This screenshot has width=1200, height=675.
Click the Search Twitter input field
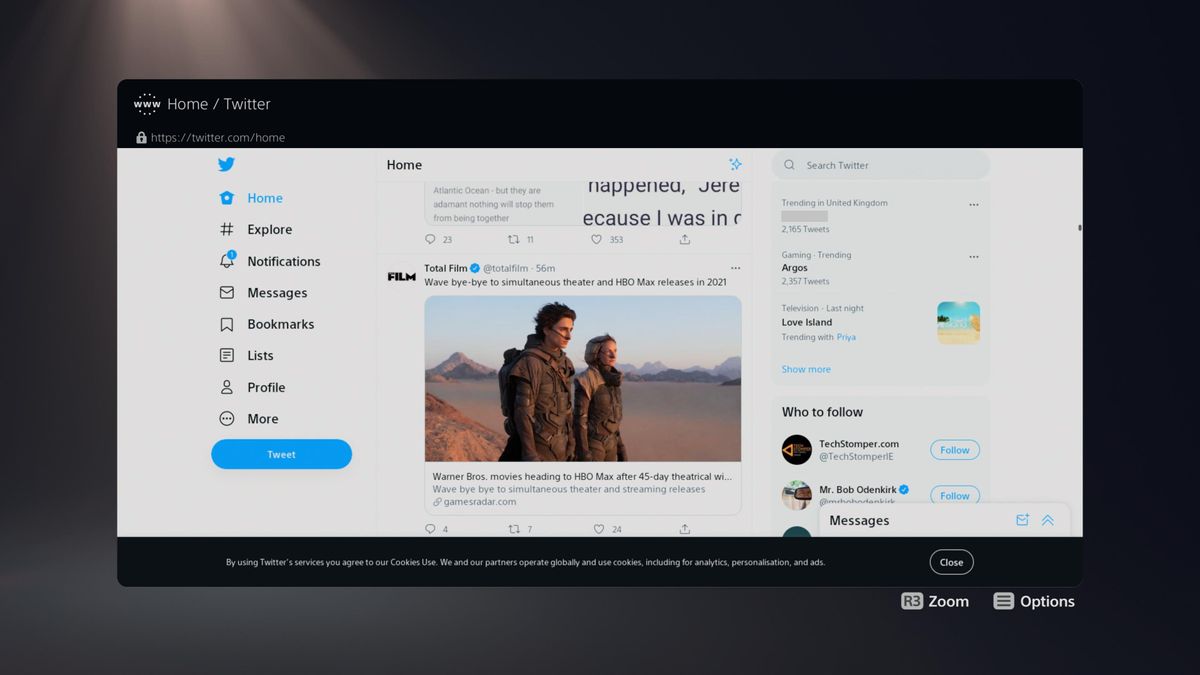click(880, 164)
